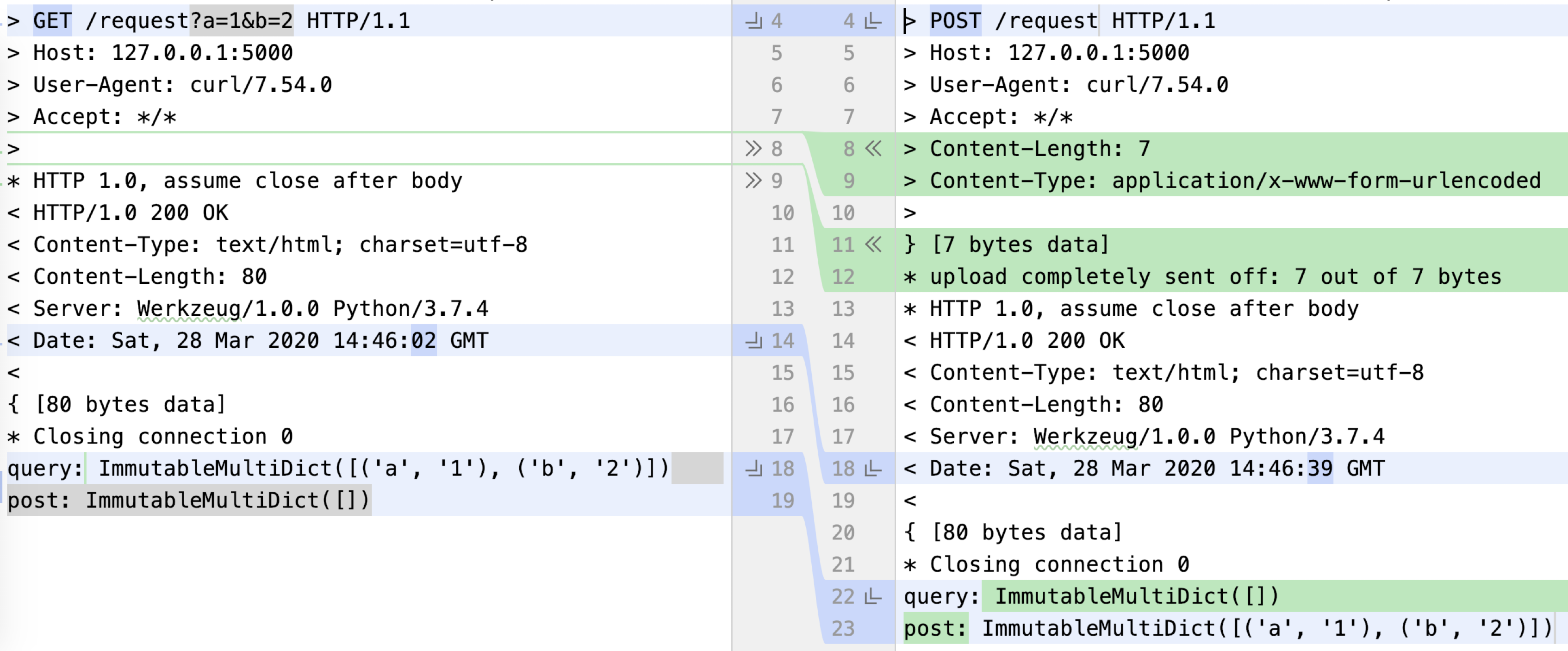
Task: Apply right change with arrows at right line 8
Action: tap(873, 148)
